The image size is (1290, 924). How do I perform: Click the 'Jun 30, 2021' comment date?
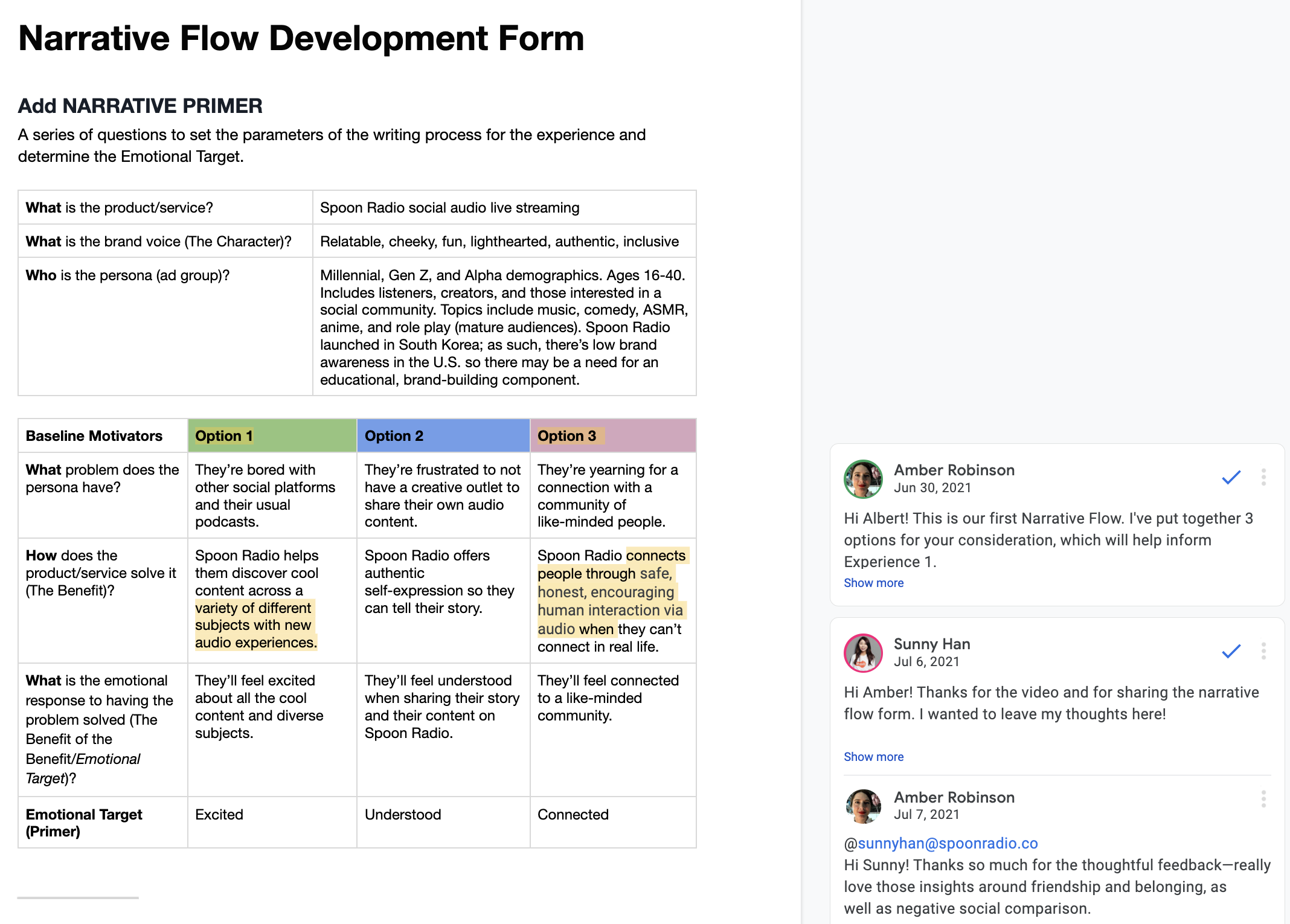932,488
